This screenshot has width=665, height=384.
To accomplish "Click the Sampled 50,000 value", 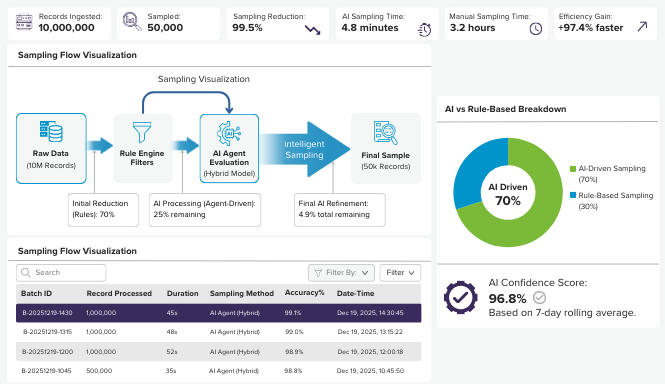I will pos(165,28).
